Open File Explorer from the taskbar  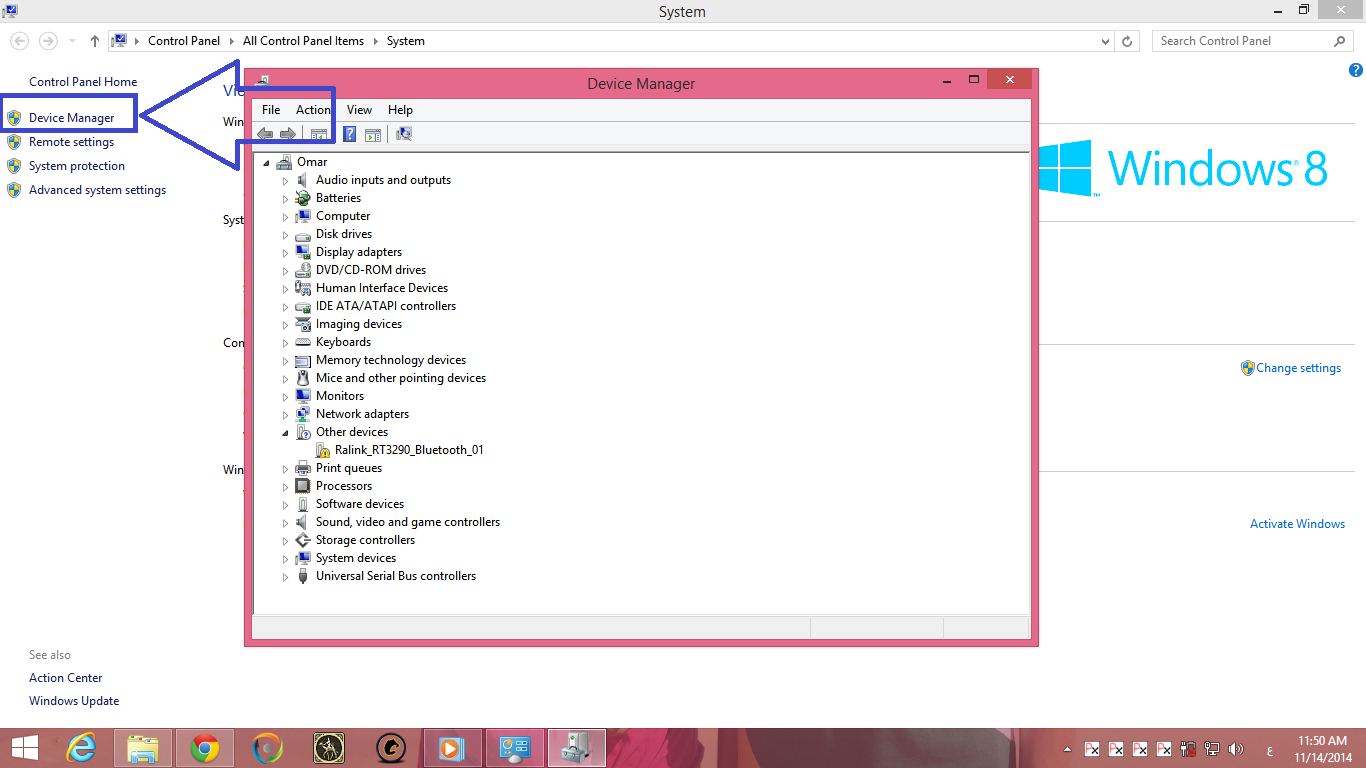pyautogui.click(x=143, y=747)
